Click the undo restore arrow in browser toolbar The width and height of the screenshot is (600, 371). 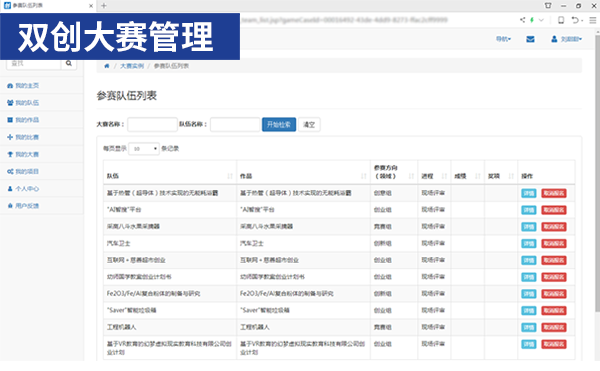(x=575, y=20)
